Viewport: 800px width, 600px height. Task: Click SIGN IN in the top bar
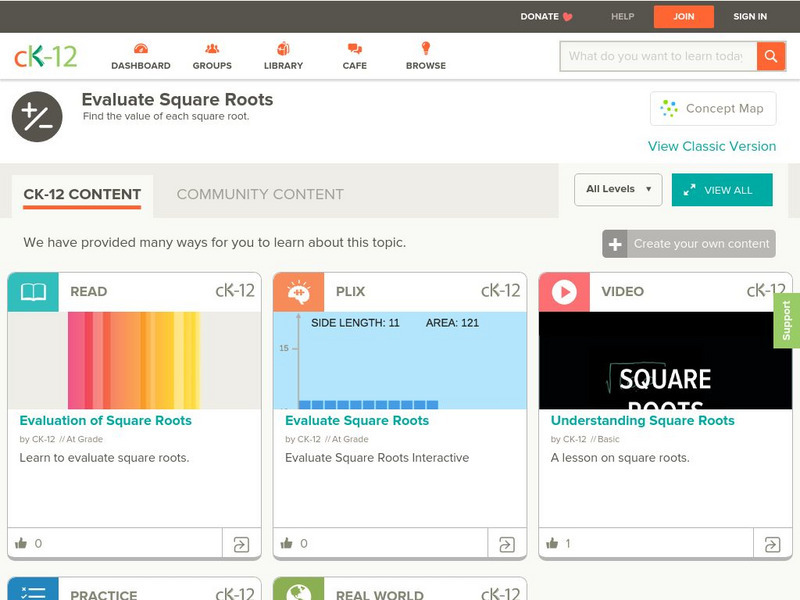click(x=750, y=16)
